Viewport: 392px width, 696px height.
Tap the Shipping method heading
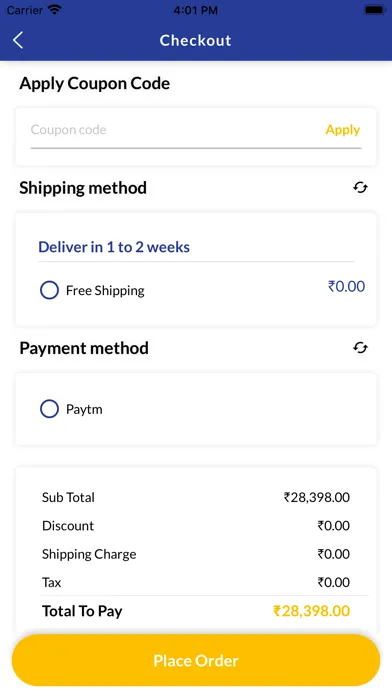(x=83, y=188)
